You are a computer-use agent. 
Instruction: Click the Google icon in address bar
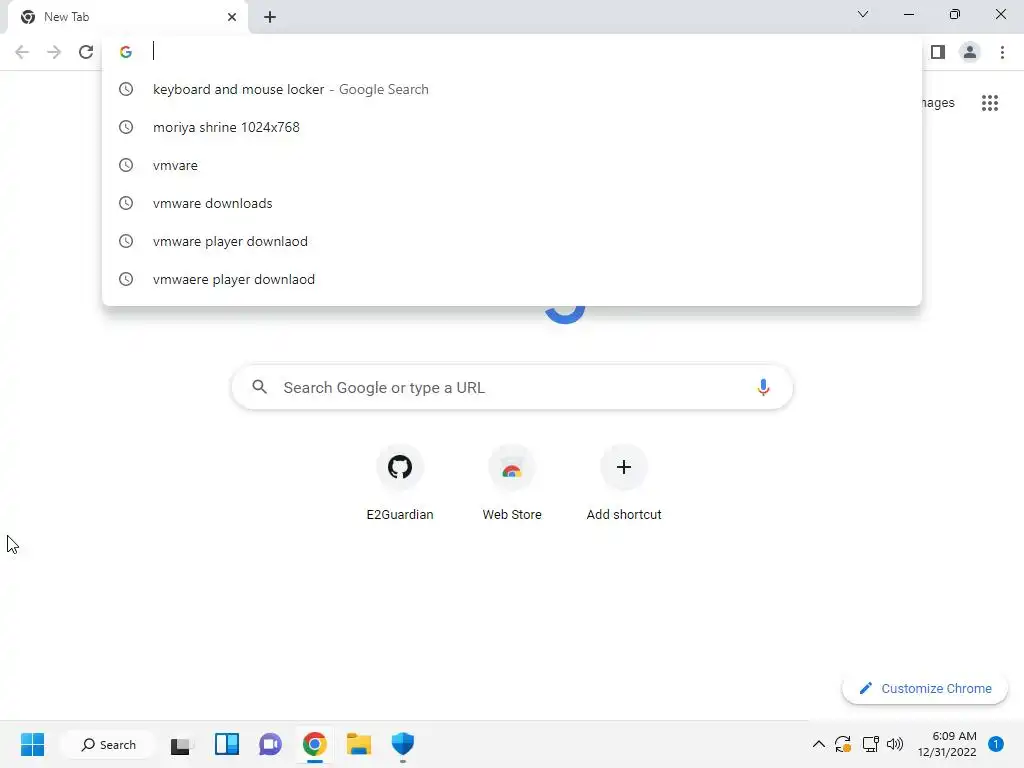point(126,52)
